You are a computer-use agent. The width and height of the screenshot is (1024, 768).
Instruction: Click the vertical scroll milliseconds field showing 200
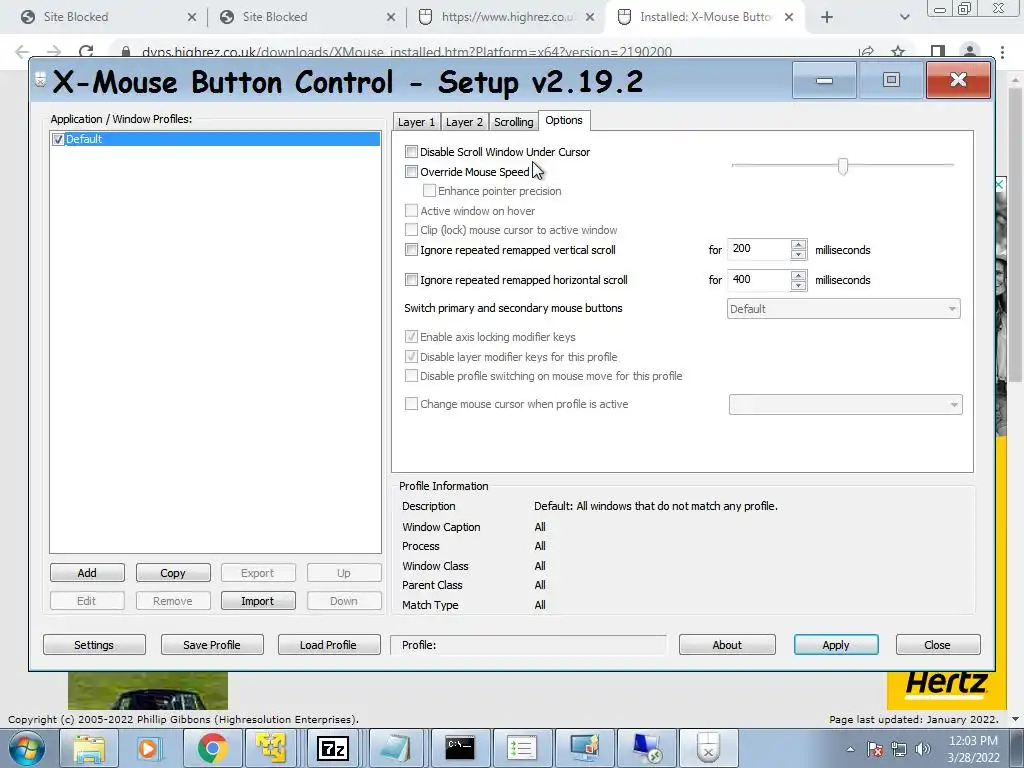[759, 249]
